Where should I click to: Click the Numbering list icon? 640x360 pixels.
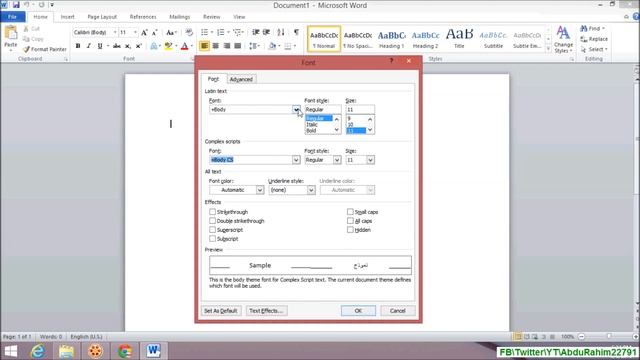point(220,32)
